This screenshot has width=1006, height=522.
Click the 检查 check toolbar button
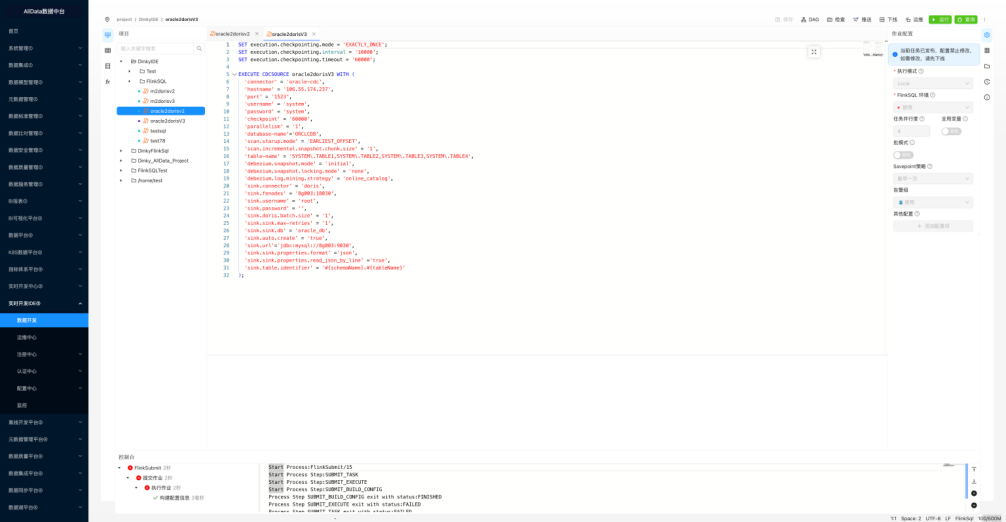click(836, 19)
